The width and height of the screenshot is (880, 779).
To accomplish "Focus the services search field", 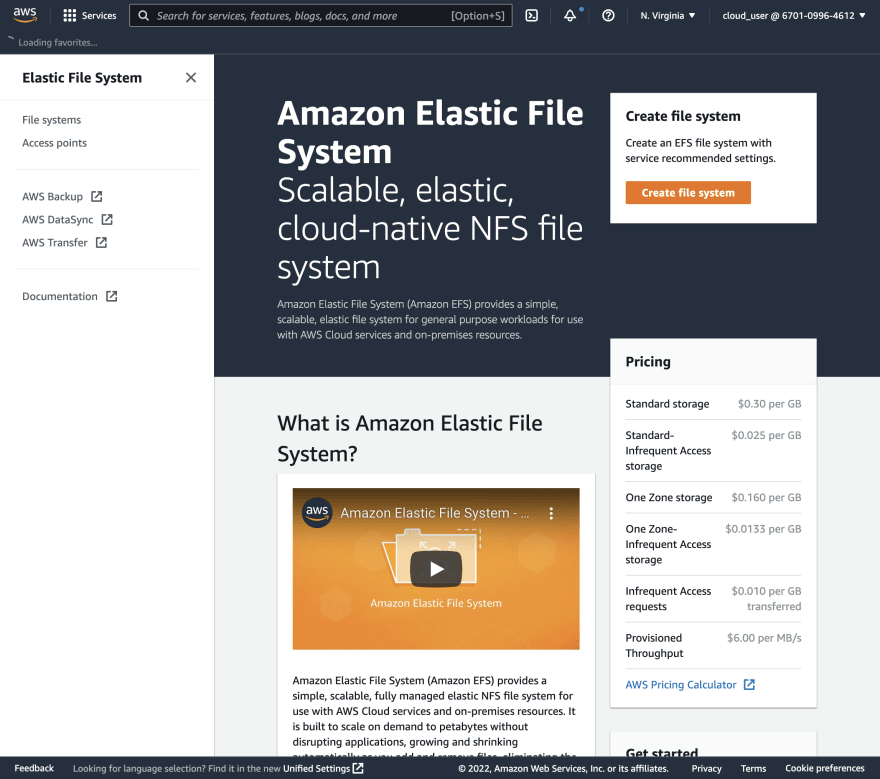I will pos(320,16).
